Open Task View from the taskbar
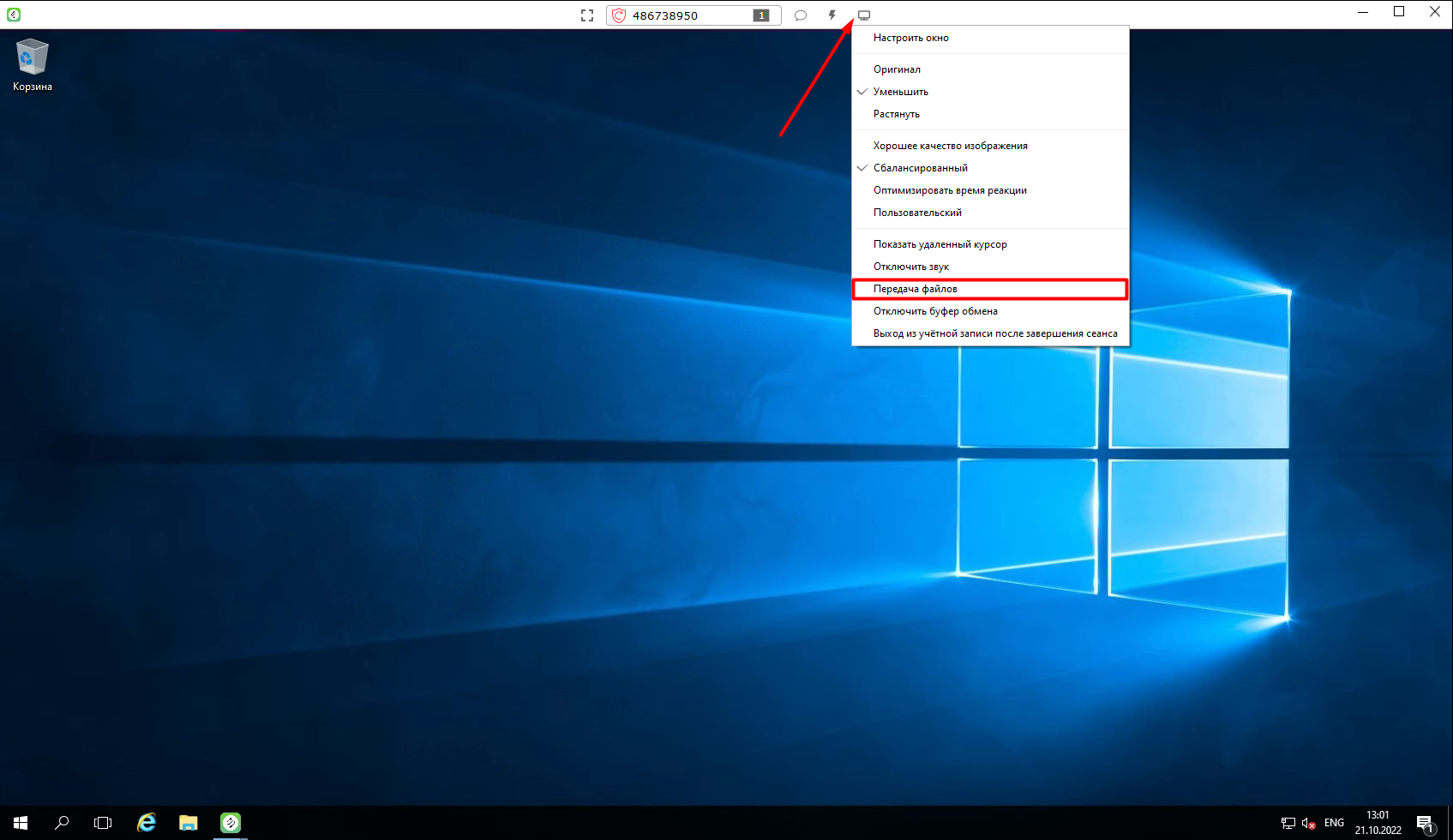This screenshot has height=840, width=1453. 103,823
